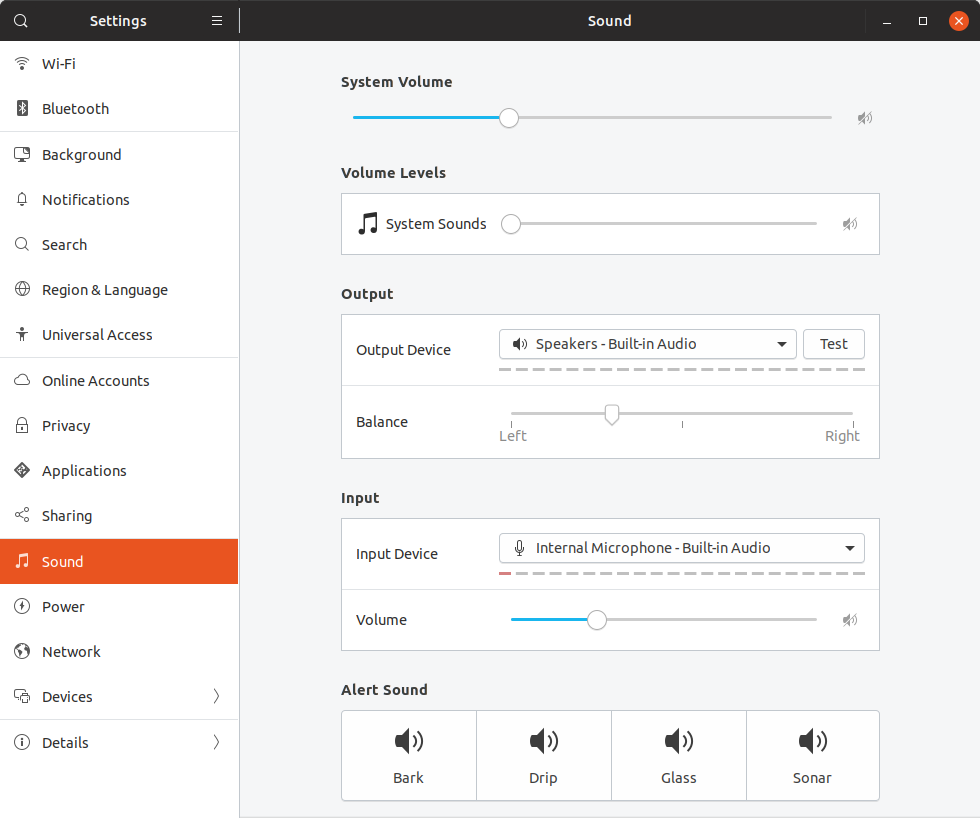Click the Search magnifier icon in sidebar list
980x818 pixels.
(22, 244)
